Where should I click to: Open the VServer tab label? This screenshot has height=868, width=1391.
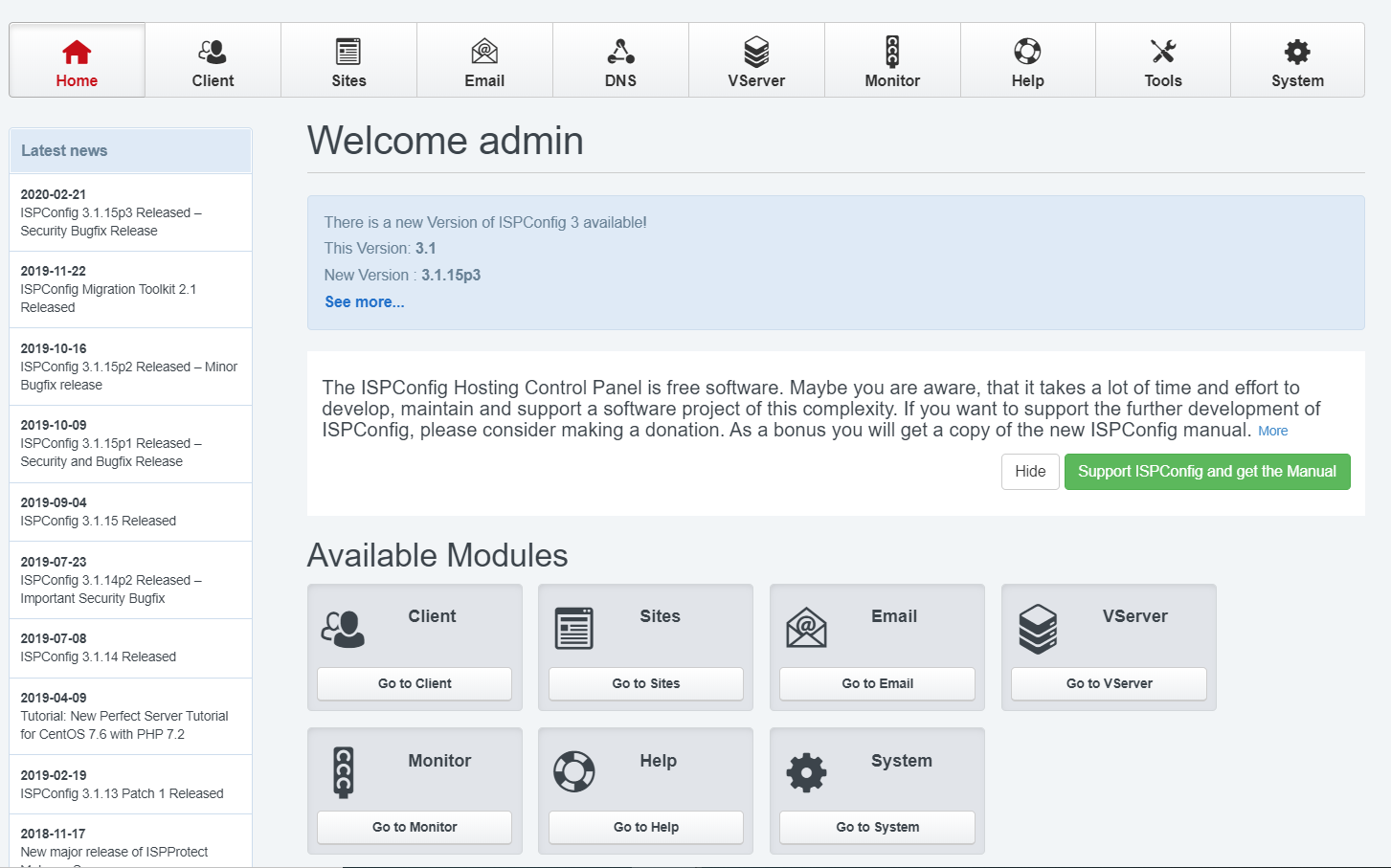point(756,80)
